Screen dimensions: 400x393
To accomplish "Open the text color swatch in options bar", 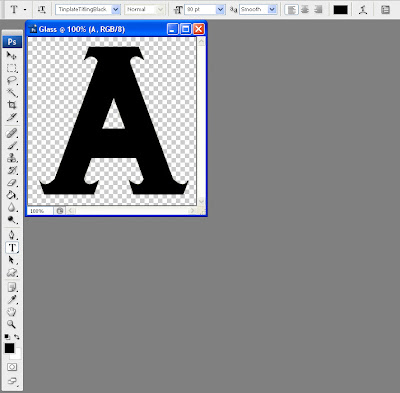I will point(340,10).
